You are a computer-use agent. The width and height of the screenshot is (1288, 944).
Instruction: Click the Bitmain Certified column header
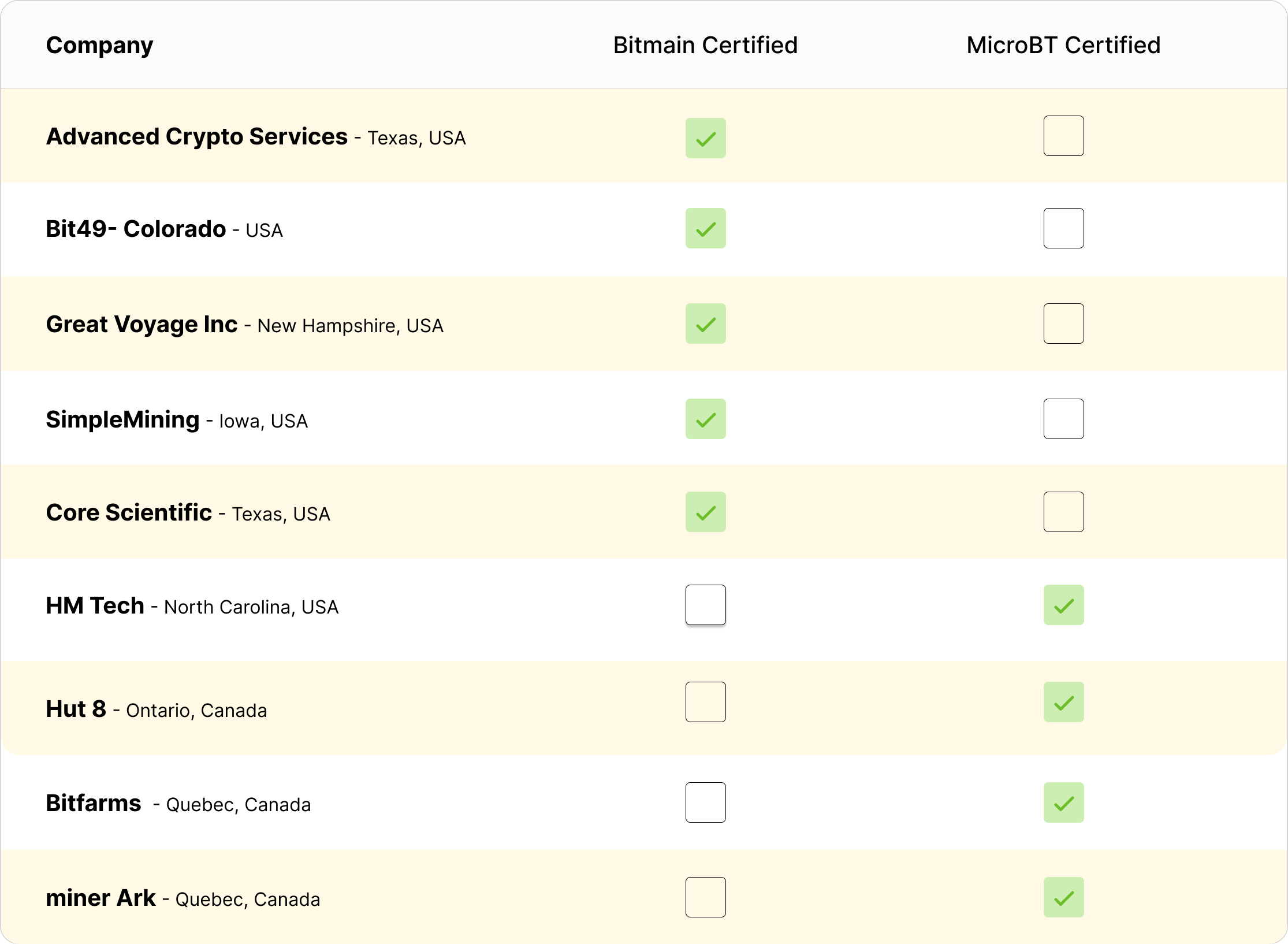705,44
